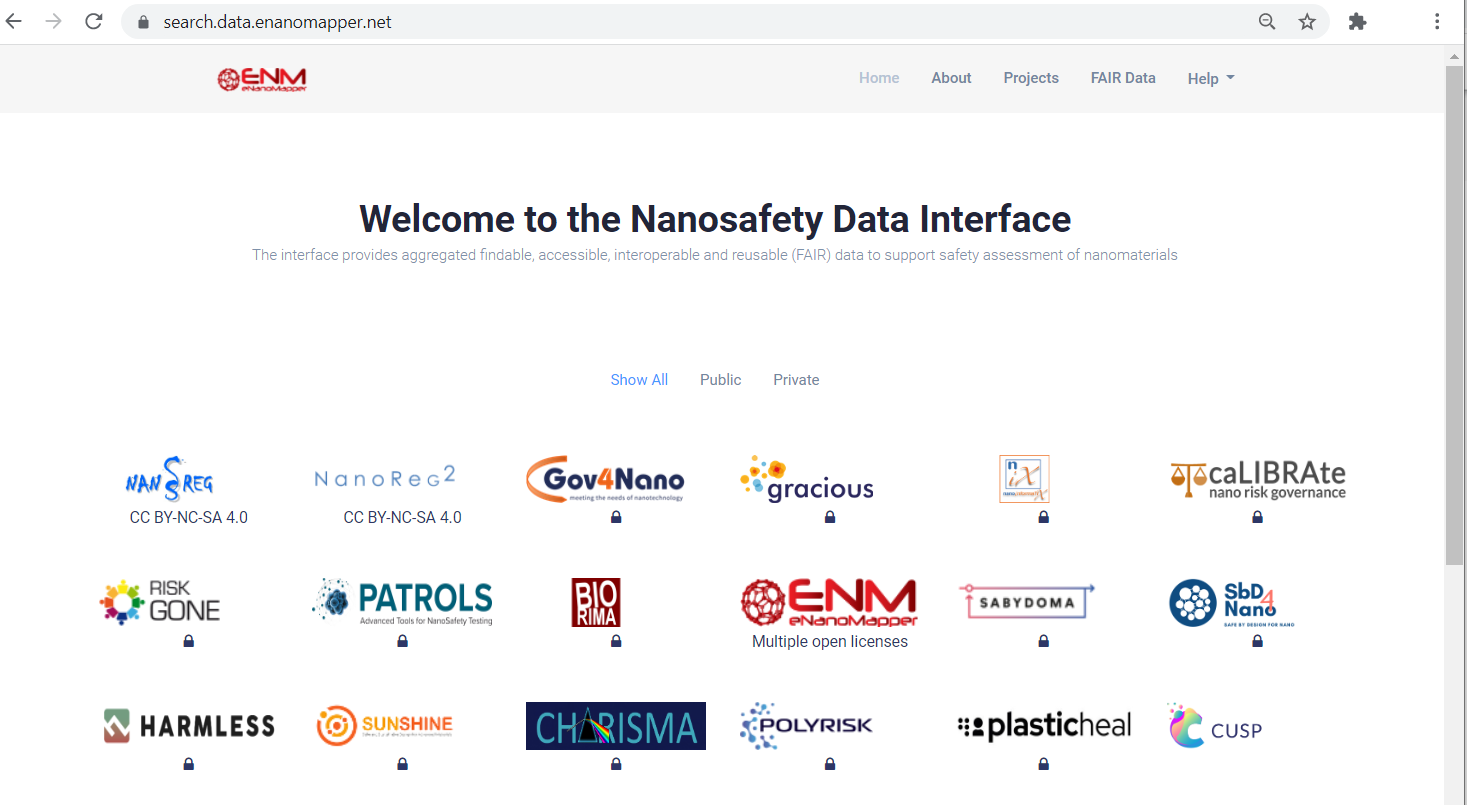Click the lock icon under PATROLS

[x=402, y=641]
